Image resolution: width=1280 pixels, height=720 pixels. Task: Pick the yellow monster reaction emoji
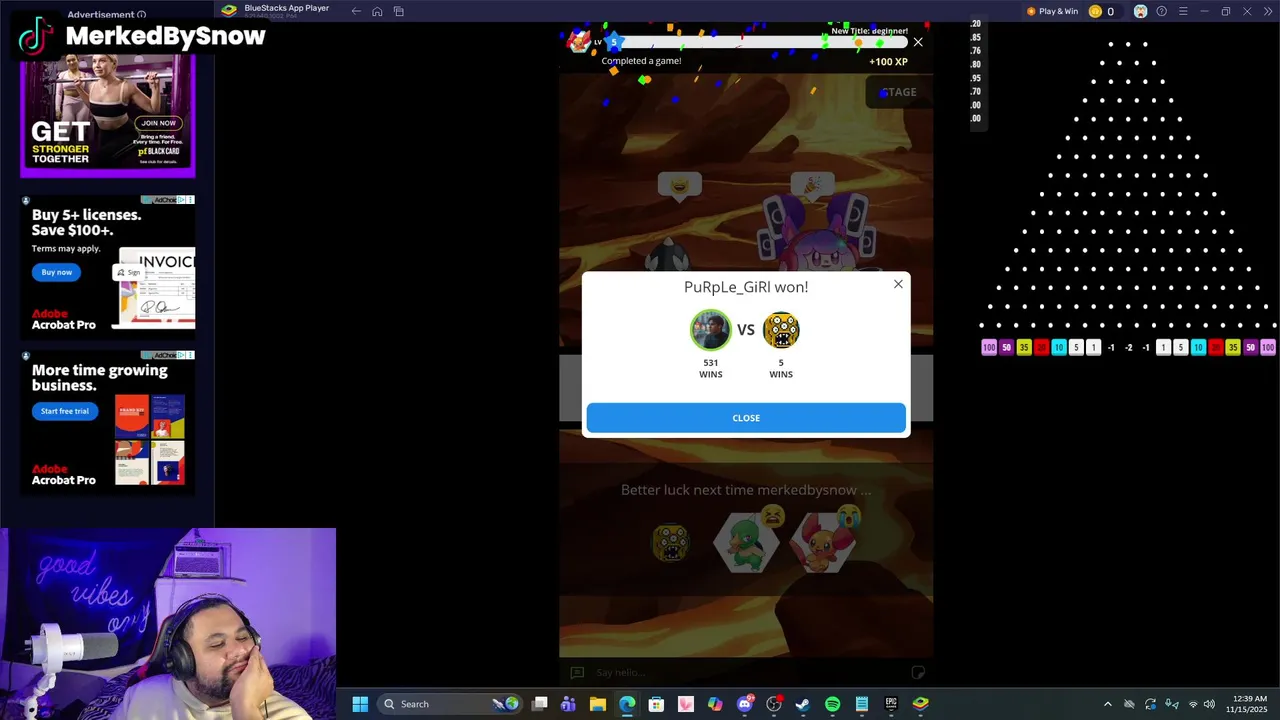click(671, 543)
